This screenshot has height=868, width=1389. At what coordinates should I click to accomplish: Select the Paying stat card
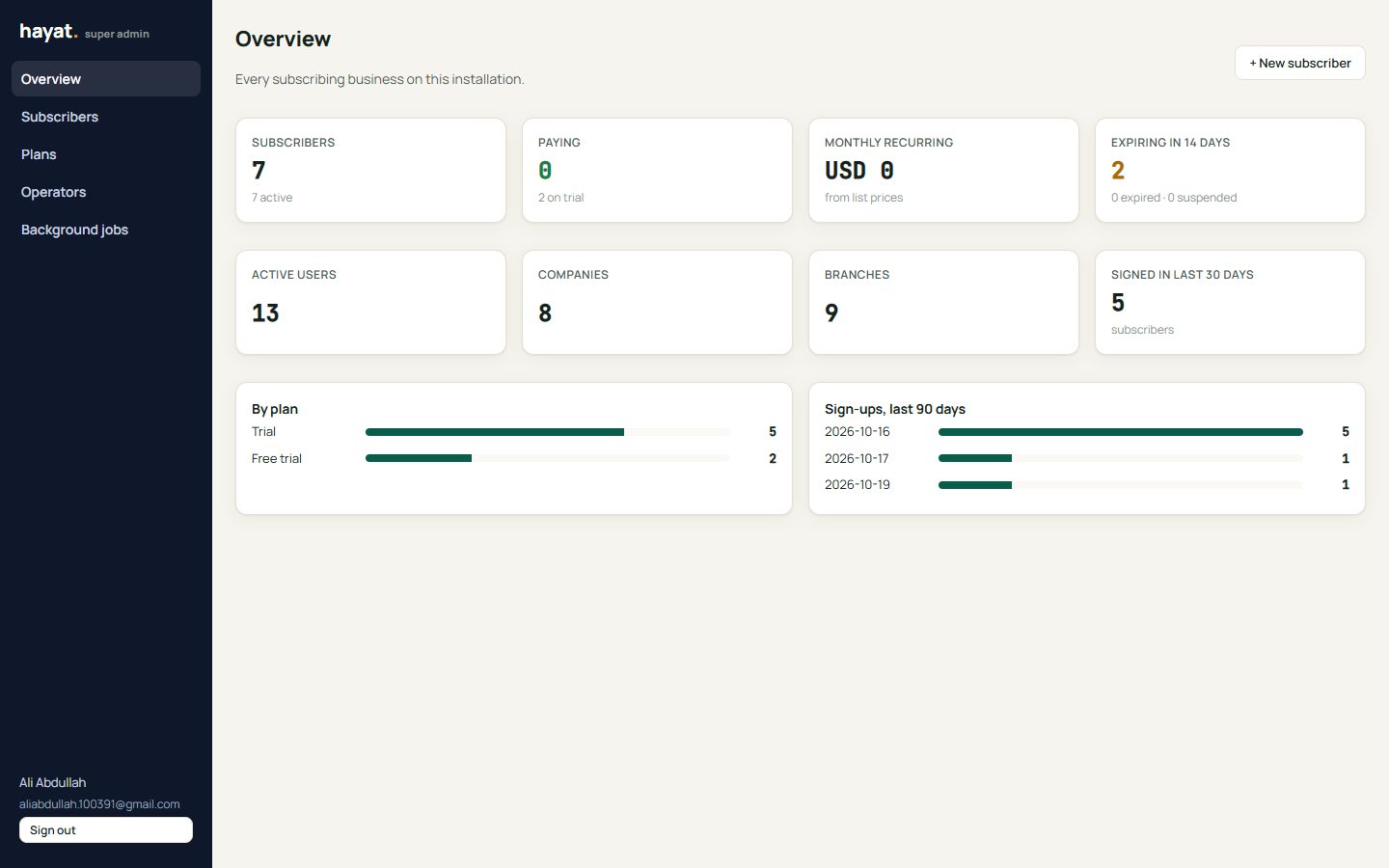pyautogui.click(x=657, y=171)
